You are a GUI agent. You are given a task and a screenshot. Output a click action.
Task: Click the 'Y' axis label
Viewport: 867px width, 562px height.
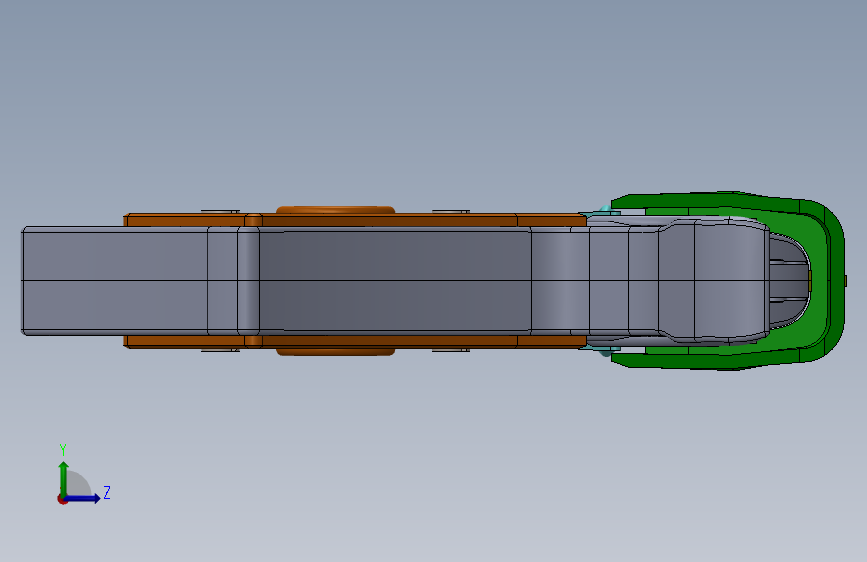coord(63,449)
